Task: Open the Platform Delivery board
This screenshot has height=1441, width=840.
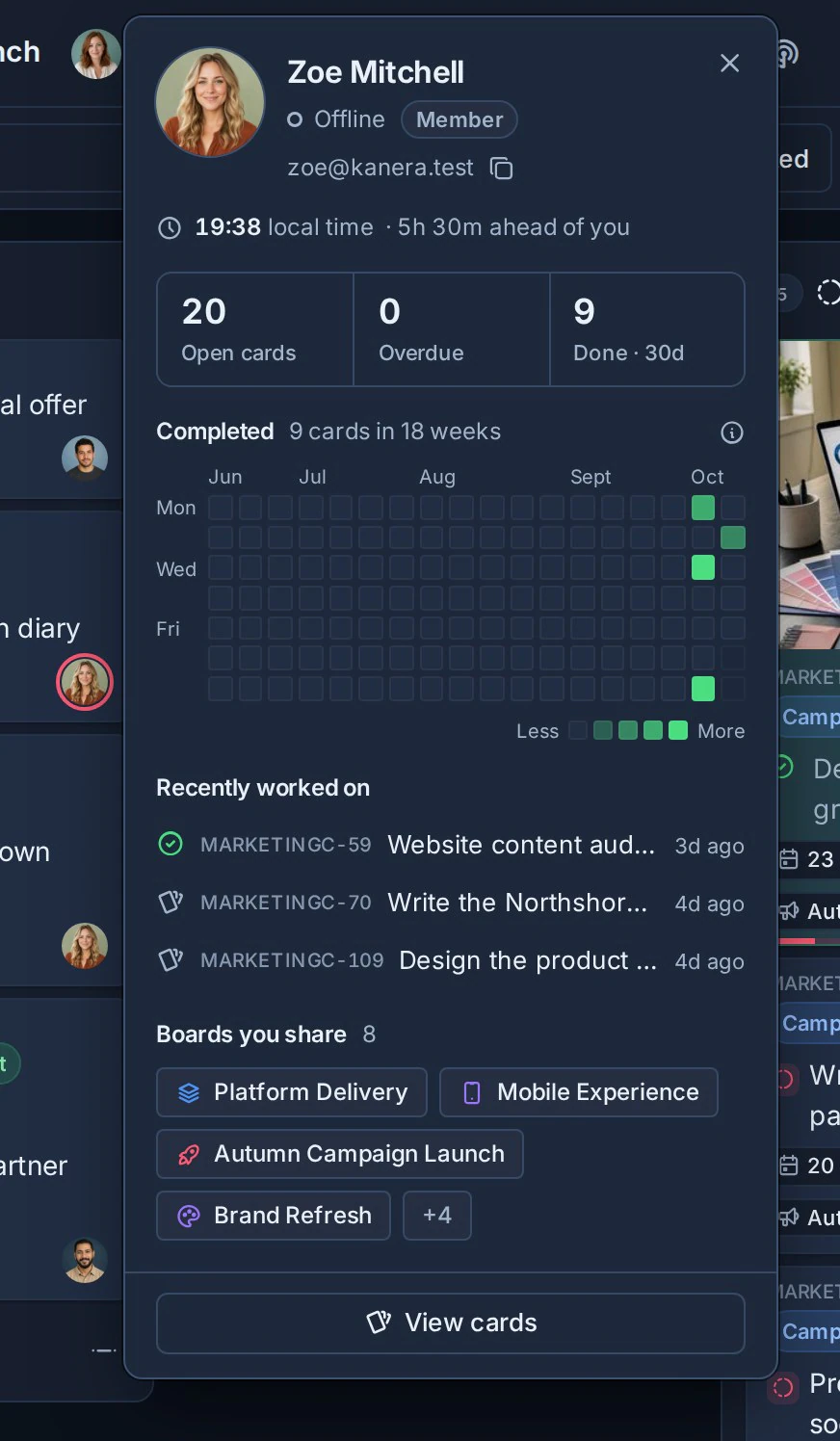Action: [x=292, y=1092]
